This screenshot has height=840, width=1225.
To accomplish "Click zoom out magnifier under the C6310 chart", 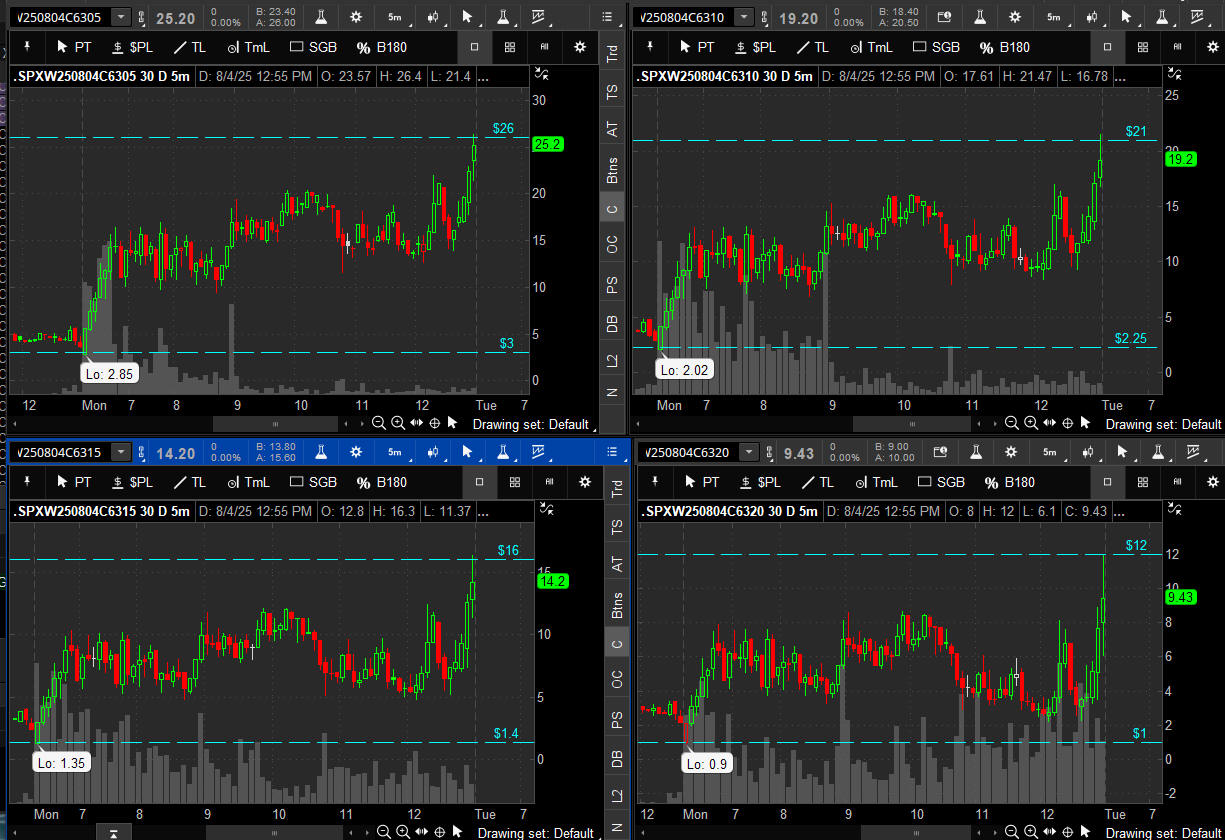I will [x=1012, y=424].
